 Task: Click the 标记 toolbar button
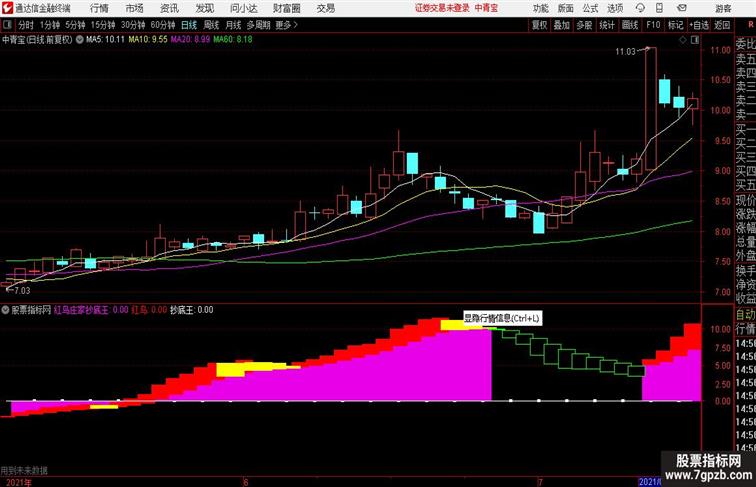coord(675,25)
